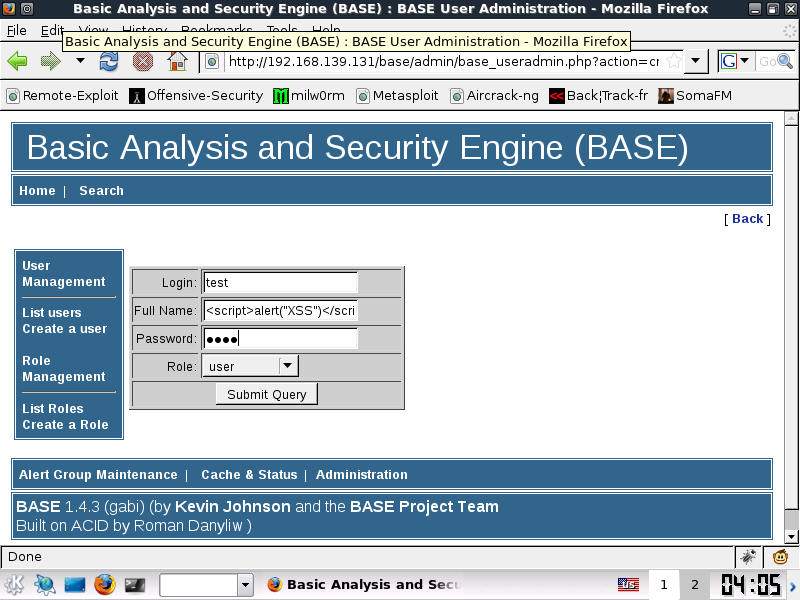The image size is (800, 600).
Task: Click the Back link in brackets
Action: [747, 219]
